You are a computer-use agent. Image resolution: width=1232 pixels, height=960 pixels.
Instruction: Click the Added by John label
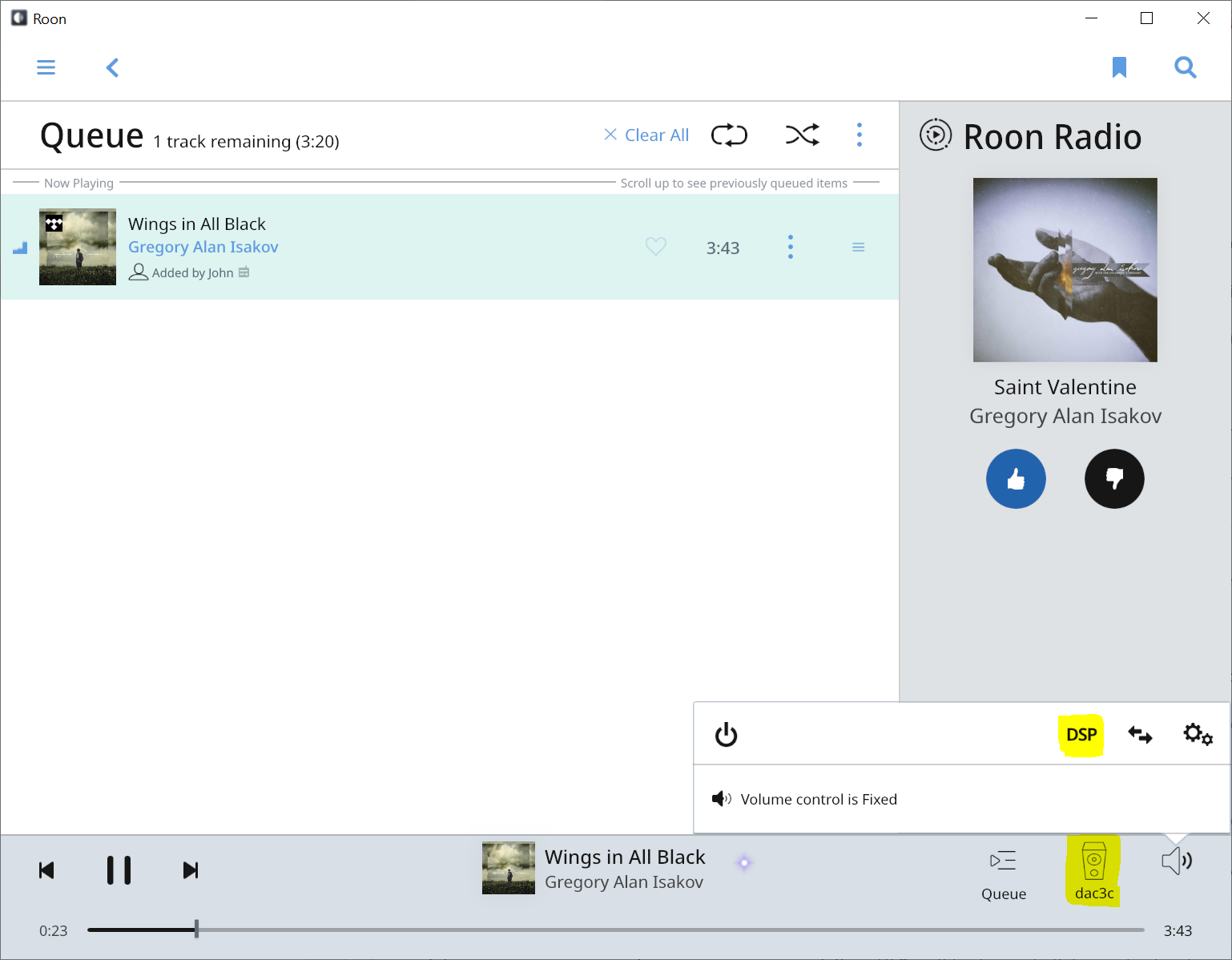coord(193,272)
